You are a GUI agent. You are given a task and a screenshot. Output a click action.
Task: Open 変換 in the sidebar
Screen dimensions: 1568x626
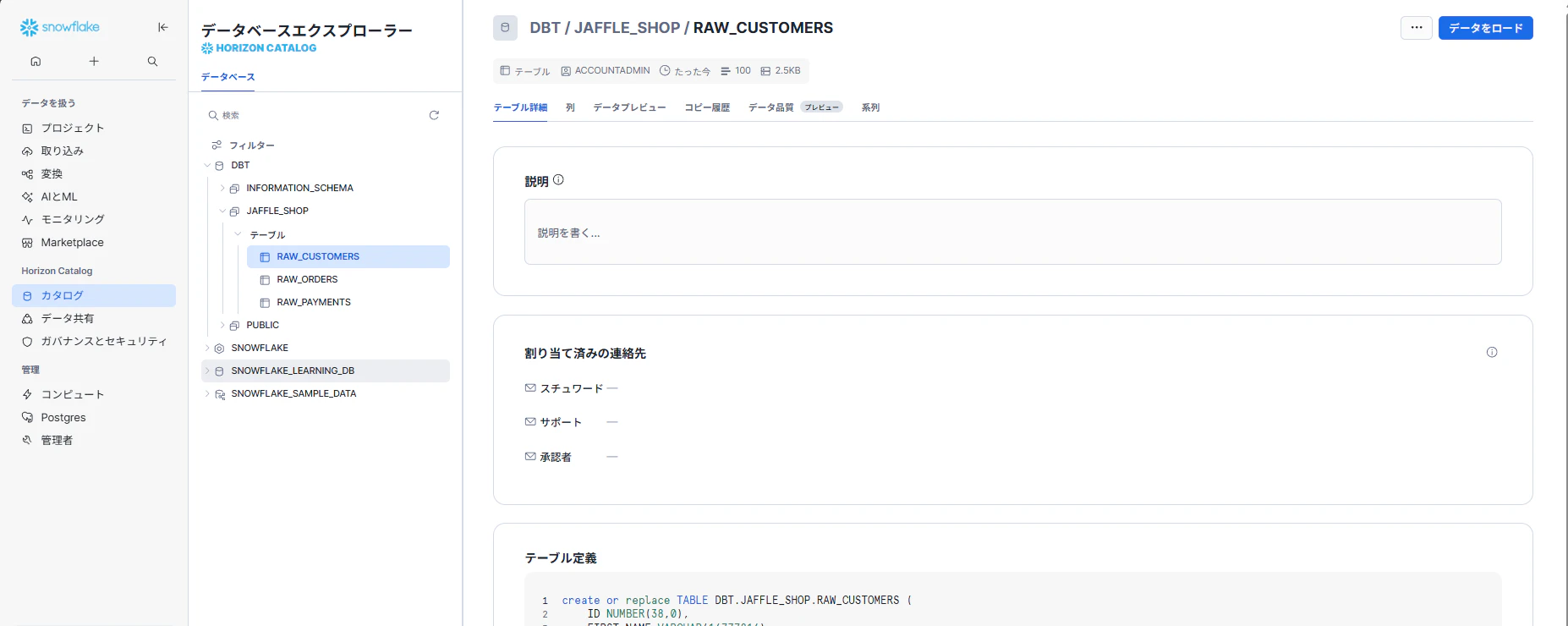tap(94, 173)
